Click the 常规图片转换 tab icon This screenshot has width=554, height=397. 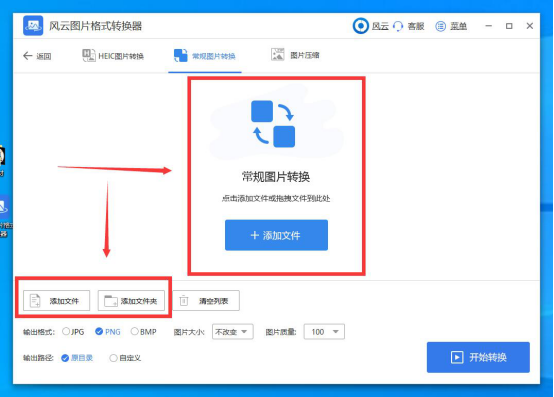[x=181, y=55]
